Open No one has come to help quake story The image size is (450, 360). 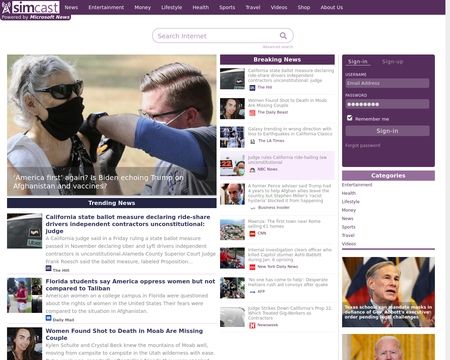(288, 282)
